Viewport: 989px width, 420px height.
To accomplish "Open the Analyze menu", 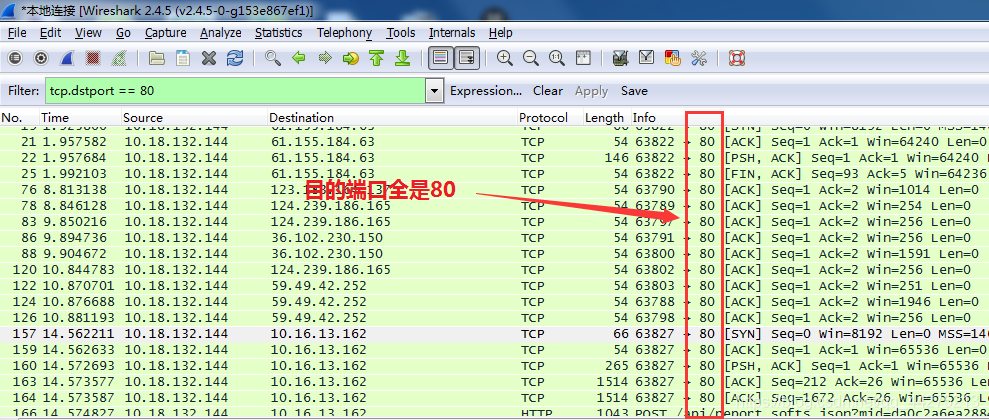I will (x=221, y=33).
